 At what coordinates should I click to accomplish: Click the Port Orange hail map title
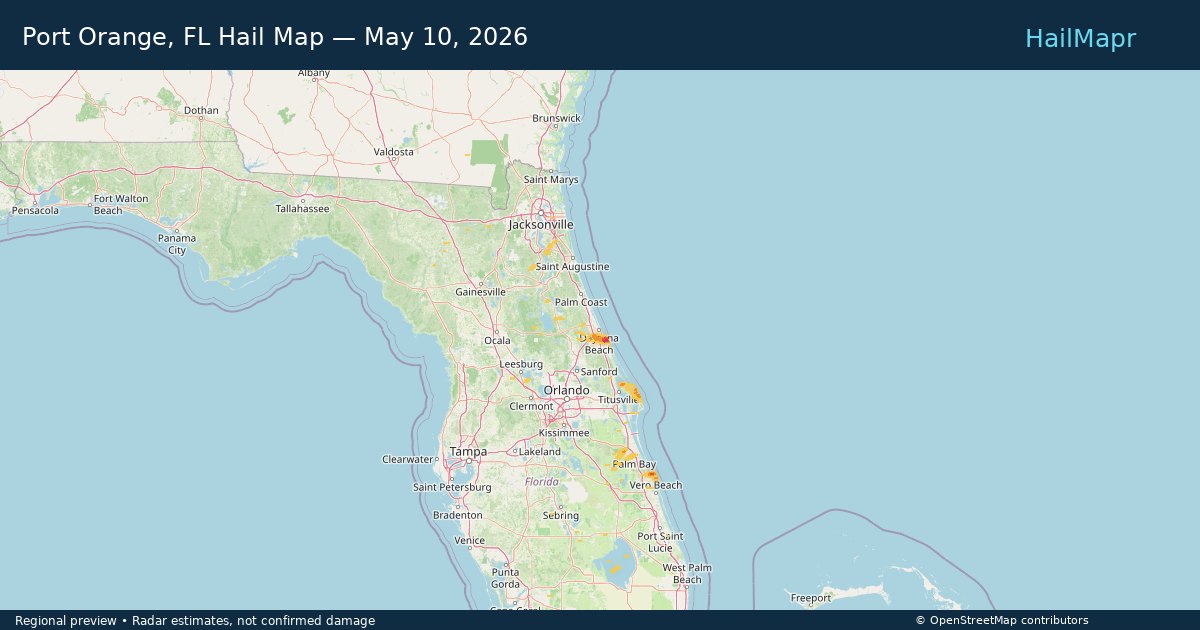(x=275, y=37)
